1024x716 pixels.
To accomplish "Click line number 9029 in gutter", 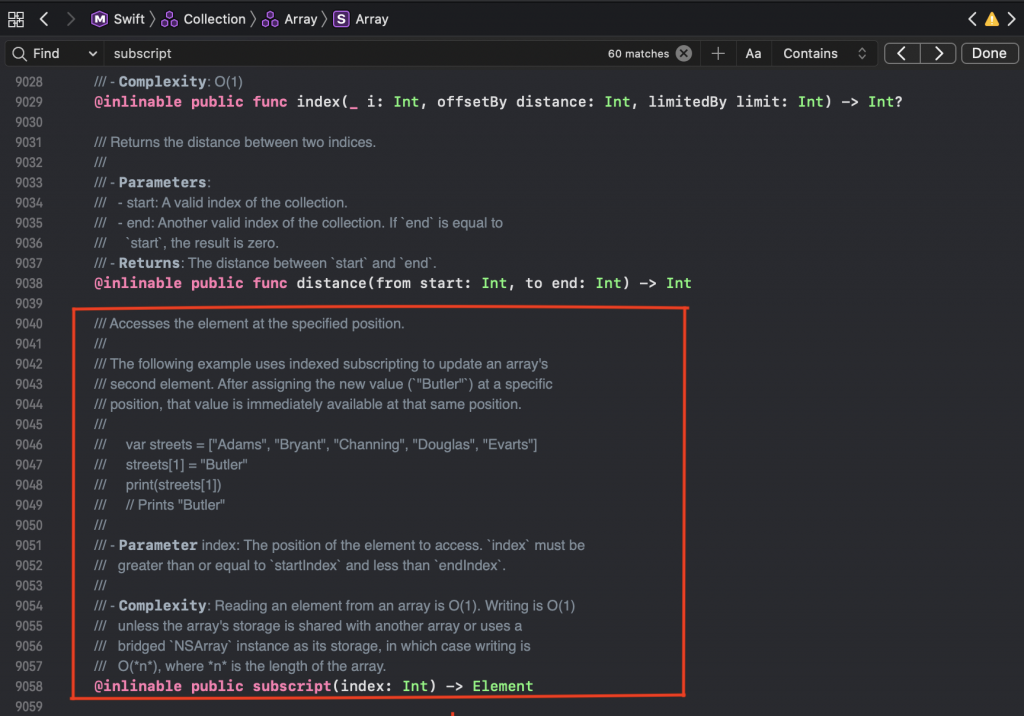I will (x=29, y=102).
